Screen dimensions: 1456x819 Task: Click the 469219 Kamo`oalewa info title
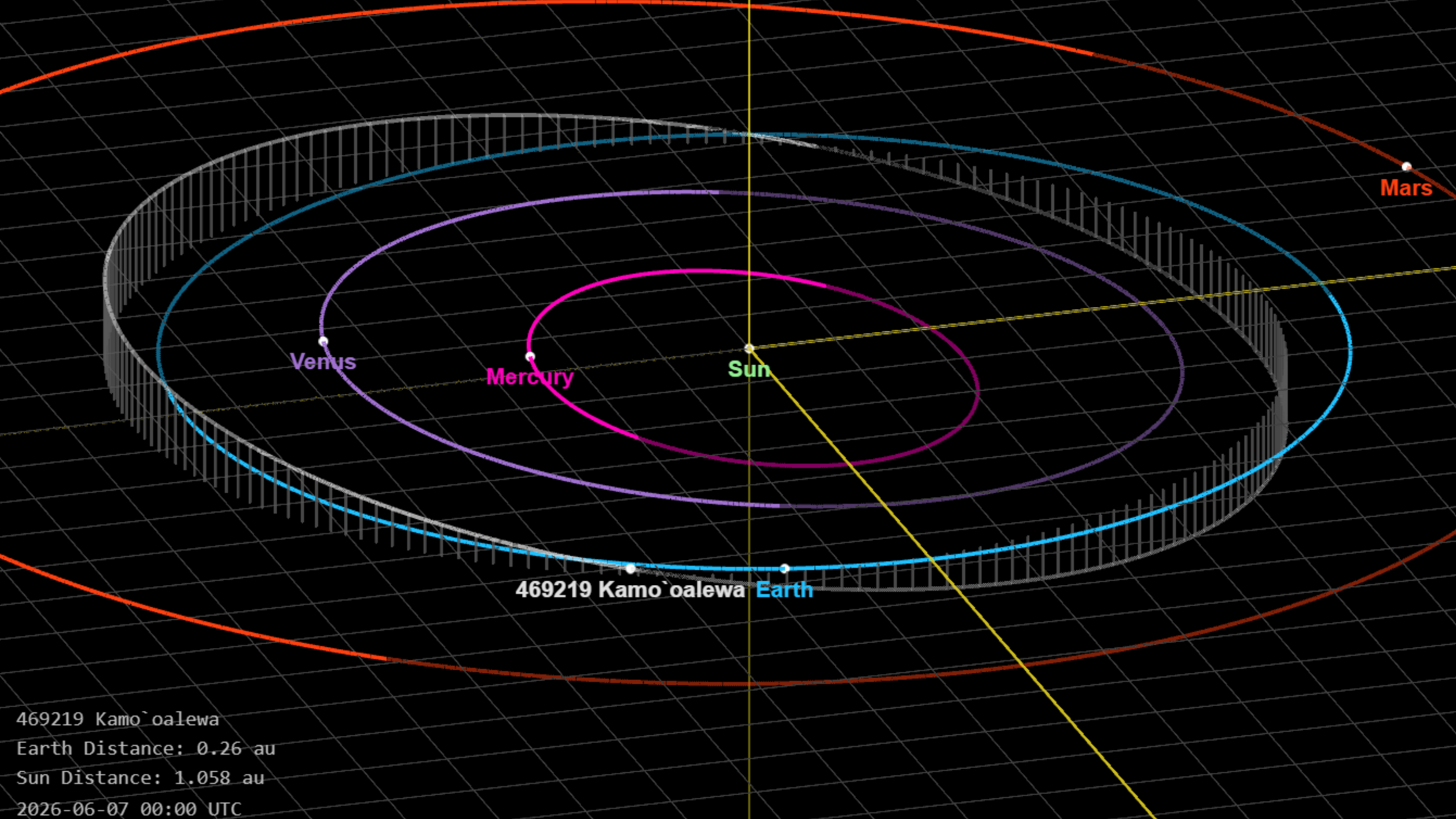coord(118,720)
